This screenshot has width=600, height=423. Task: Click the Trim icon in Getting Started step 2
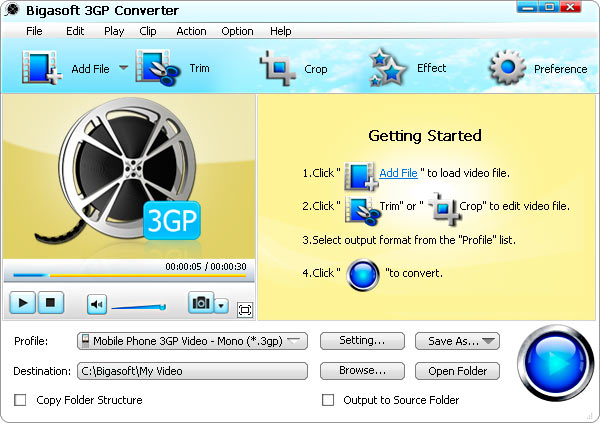coord(362,210)
